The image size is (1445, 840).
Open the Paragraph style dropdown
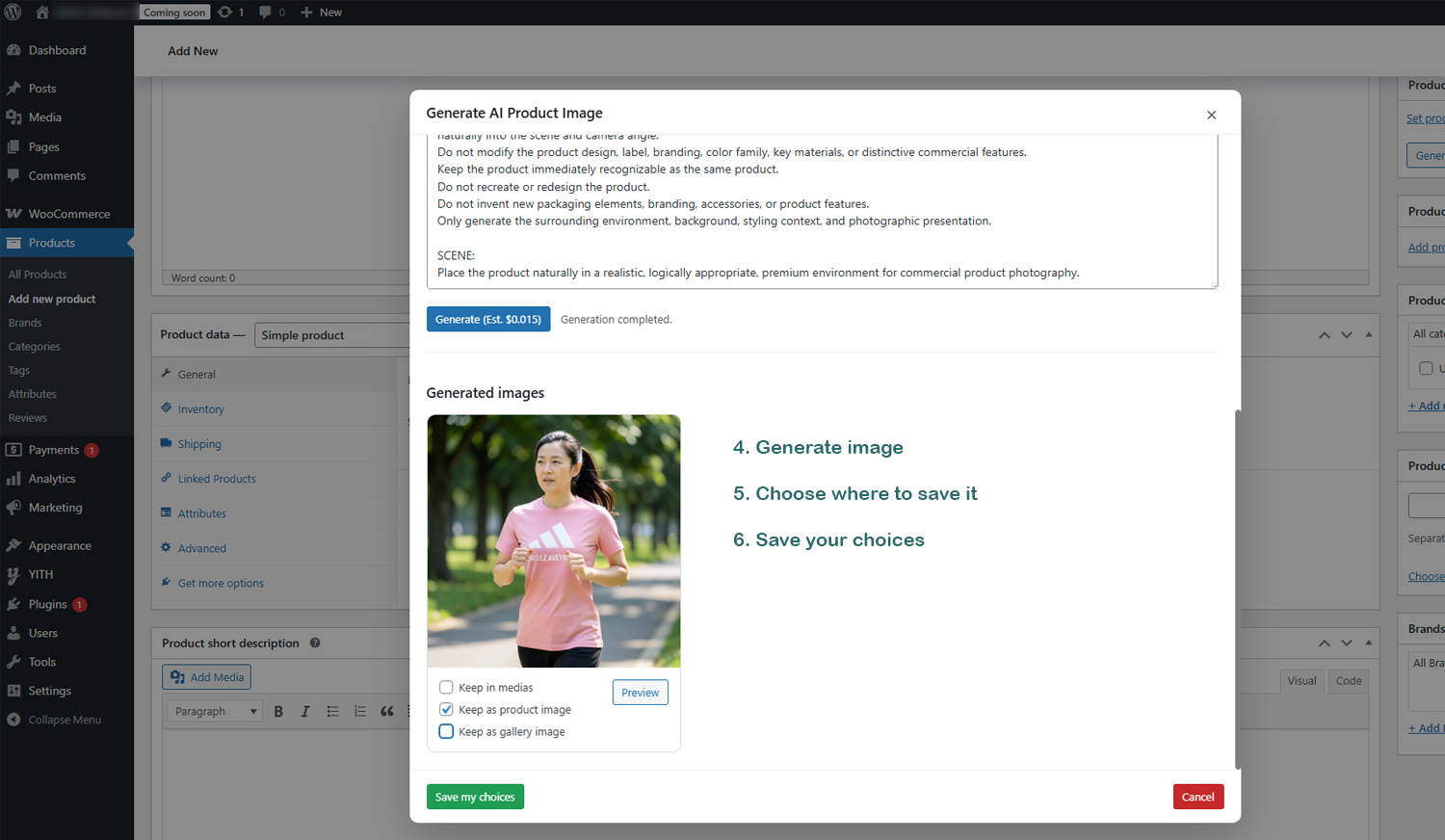[214, 710]
